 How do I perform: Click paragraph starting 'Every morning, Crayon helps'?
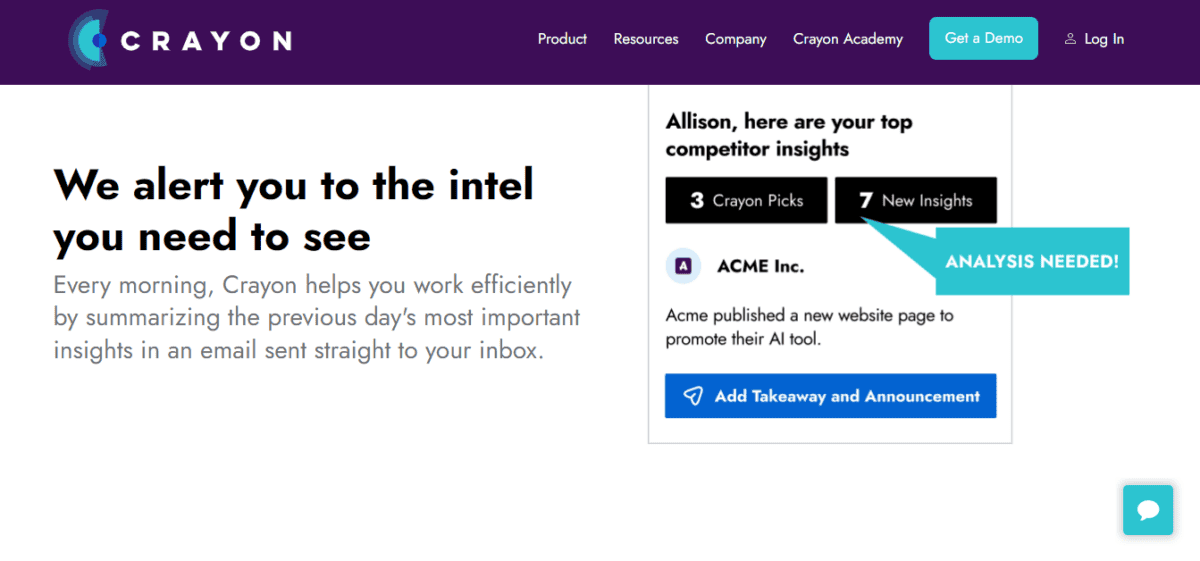tap(317, 318)
